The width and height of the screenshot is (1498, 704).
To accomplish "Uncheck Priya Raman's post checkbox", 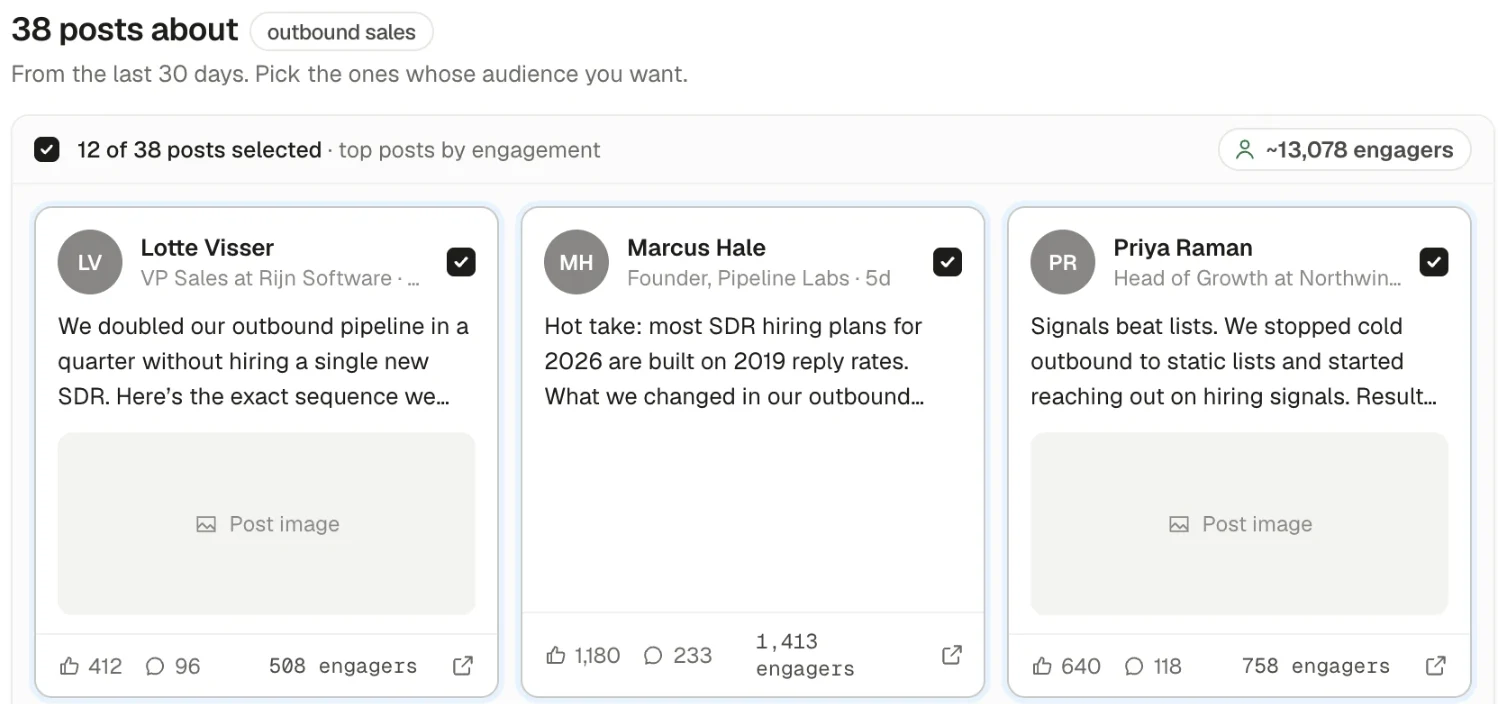I will pos(1434,262).
